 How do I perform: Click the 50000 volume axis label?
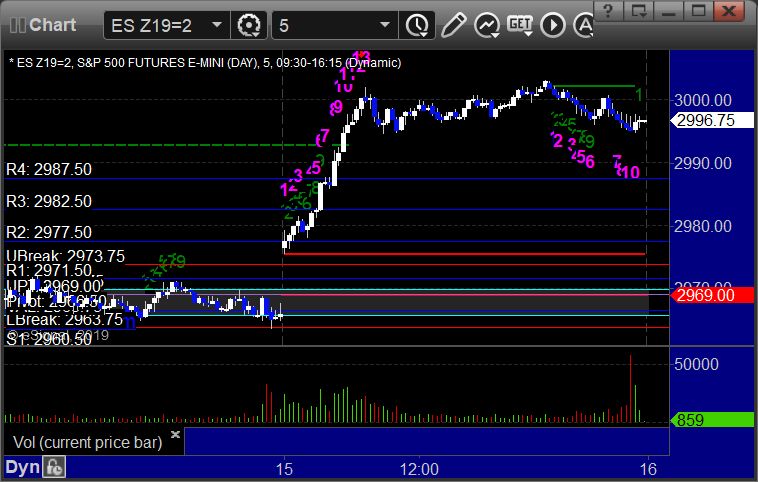click(697, 364)
